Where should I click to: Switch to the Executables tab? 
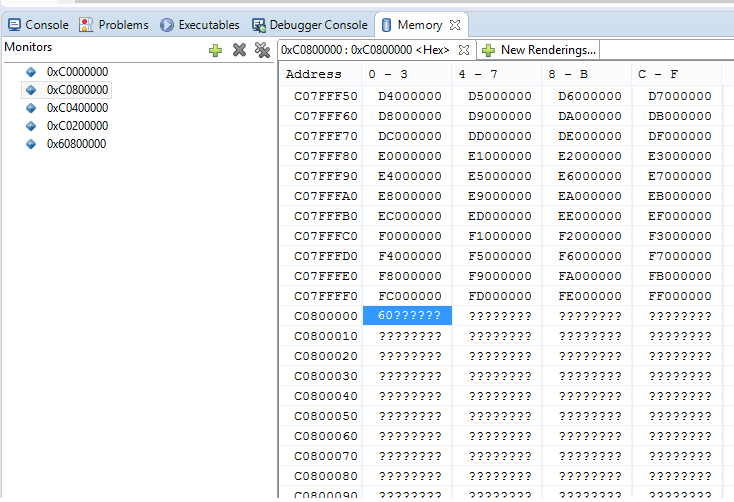[x=199, y=25]
